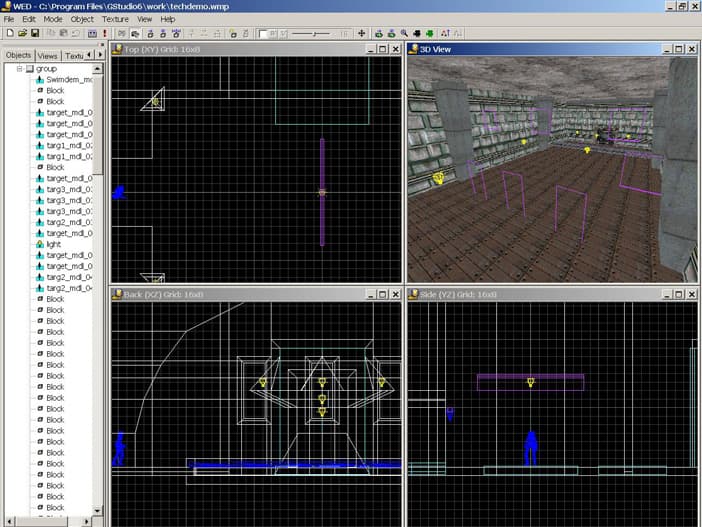Click the tree horizontal scrollbar left arrow
Screen dimensions: 702x527
pyautogui.click(x=9, y=522)
